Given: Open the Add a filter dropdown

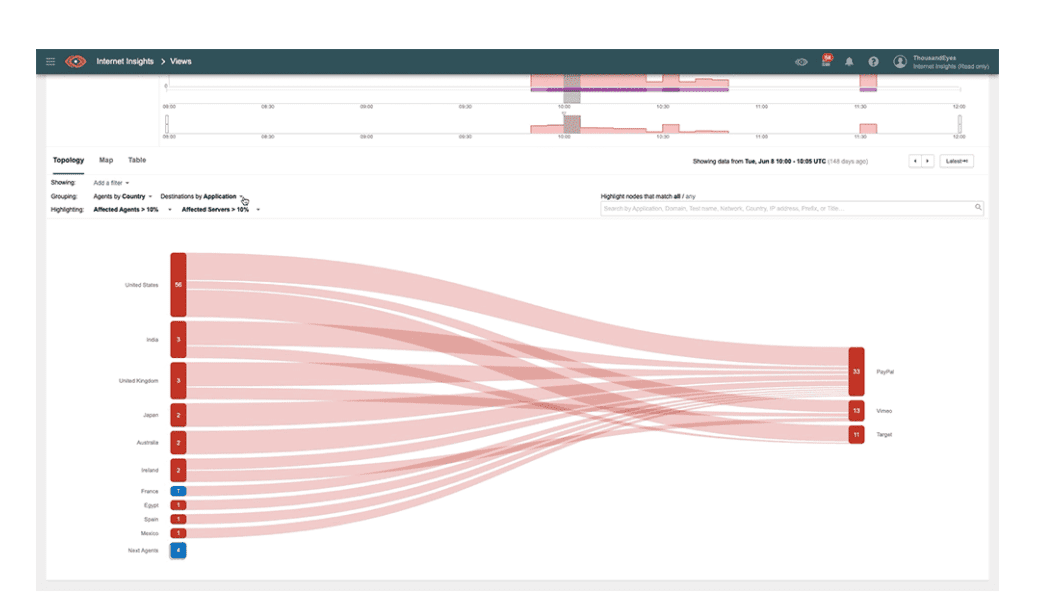Looking at the screenshot, I should (111, 183).
